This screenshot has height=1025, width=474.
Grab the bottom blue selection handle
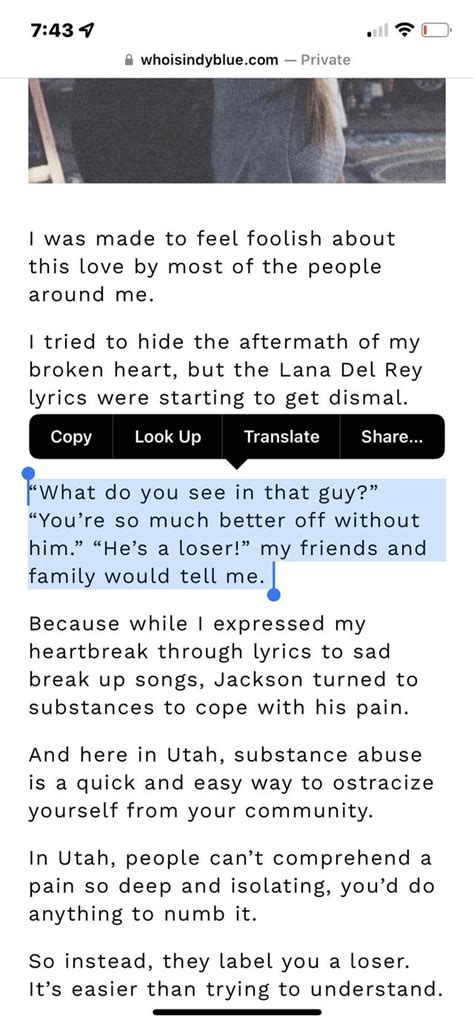click(x=274, y=594)
